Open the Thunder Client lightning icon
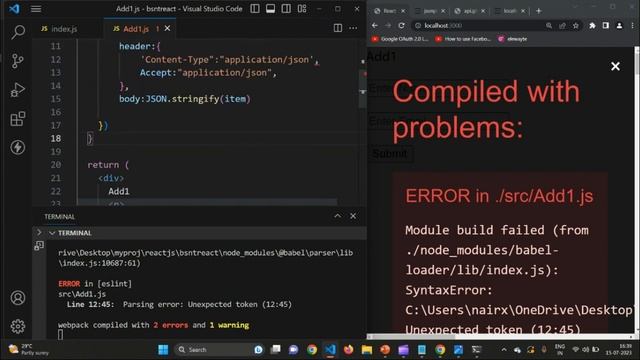Viewport: 640px width, 360px height. pos(18,147)
